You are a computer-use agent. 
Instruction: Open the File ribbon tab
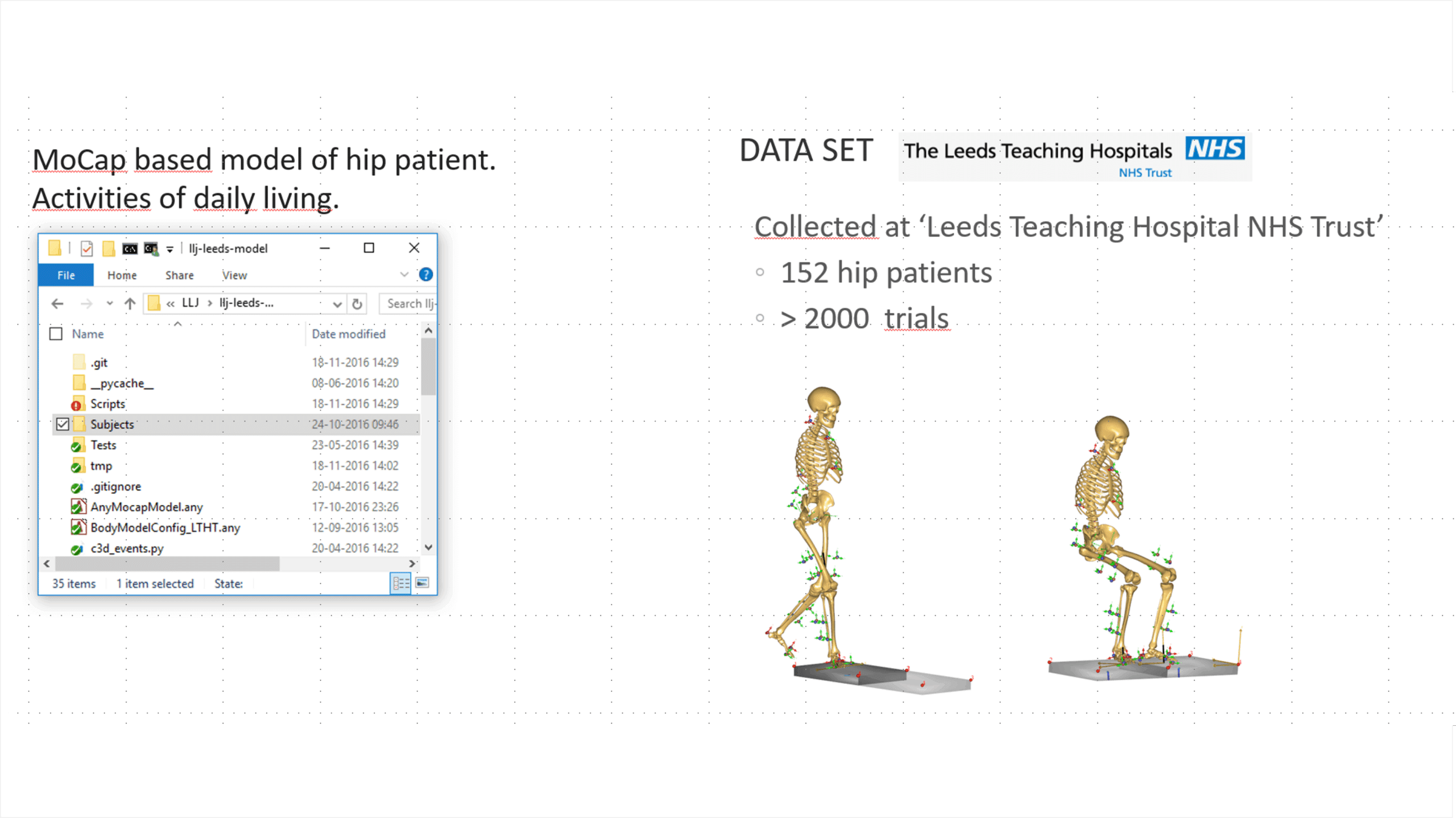click(66, 275)
